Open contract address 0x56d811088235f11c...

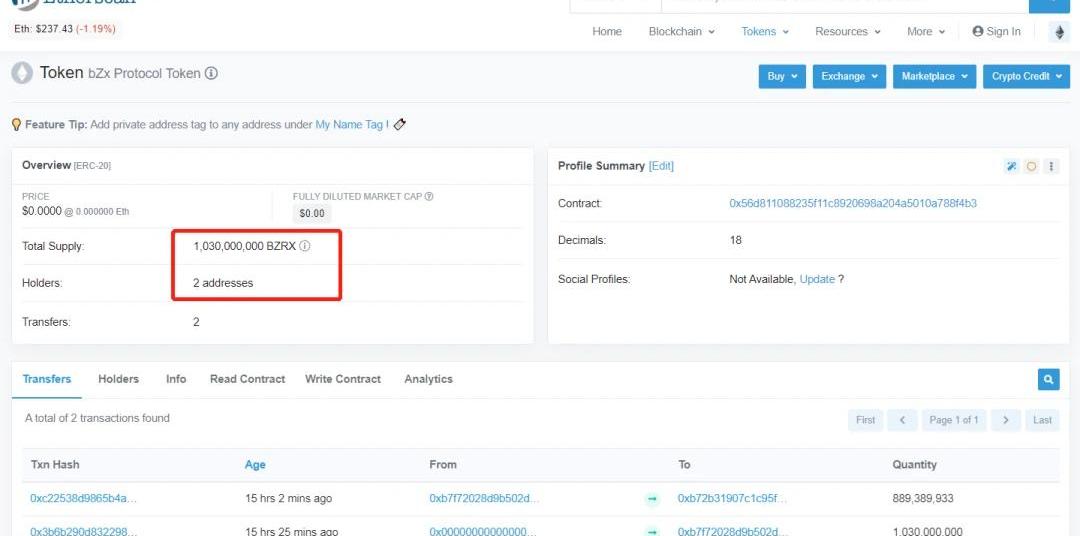pyautogui.click(x=853, y=203)
